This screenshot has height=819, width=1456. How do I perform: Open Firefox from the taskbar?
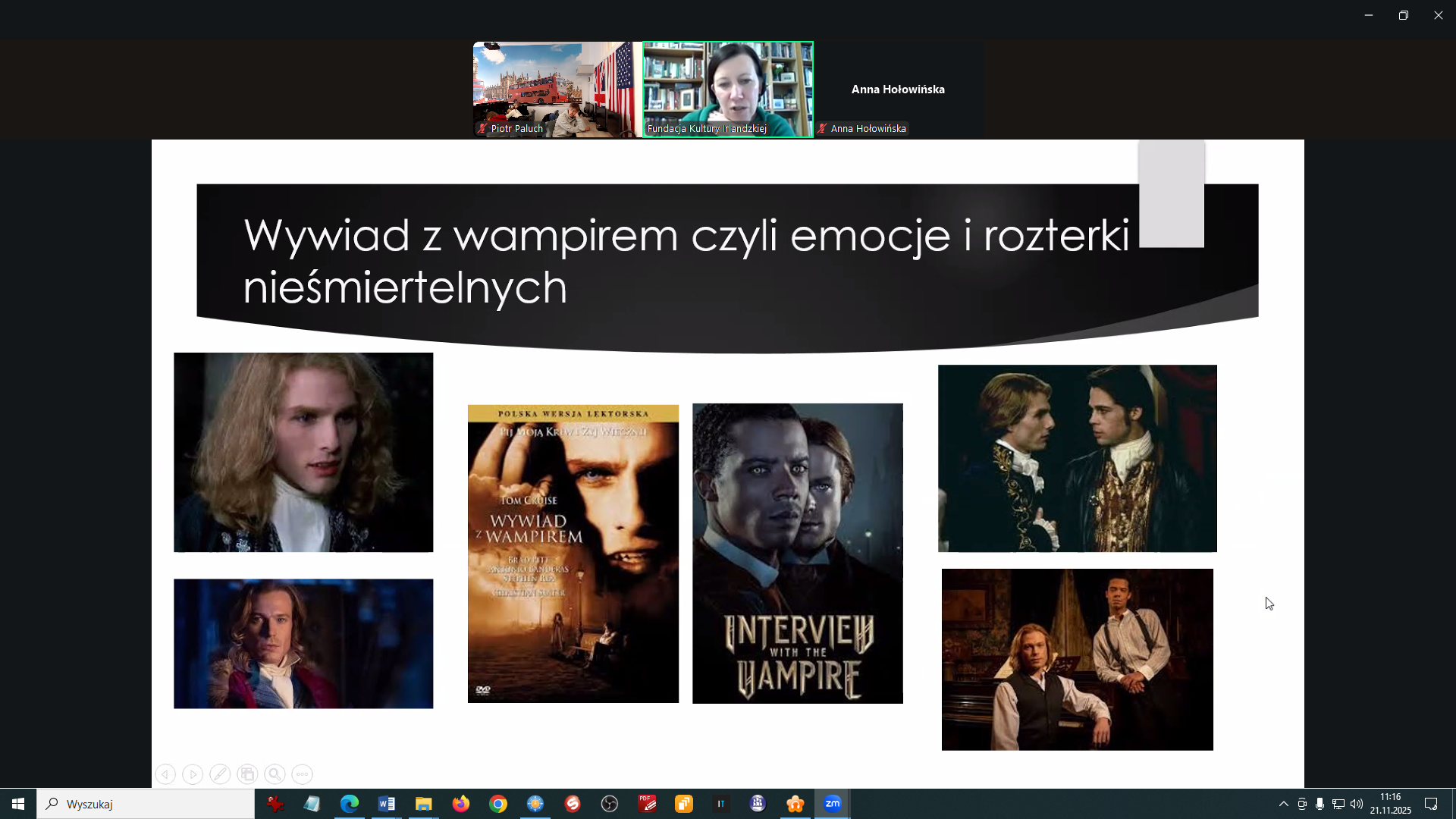click(461, 804)
